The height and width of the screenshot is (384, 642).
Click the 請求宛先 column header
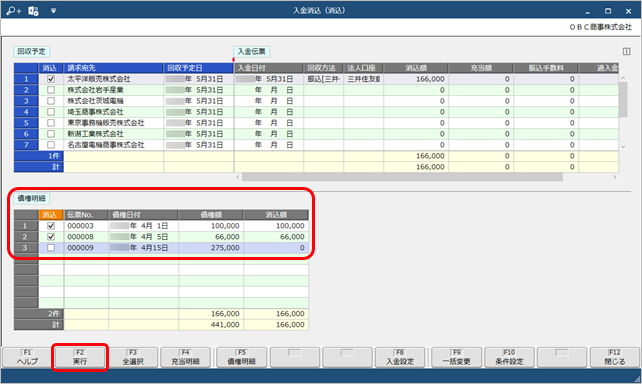pyautogui.click(x=113, y=68)
